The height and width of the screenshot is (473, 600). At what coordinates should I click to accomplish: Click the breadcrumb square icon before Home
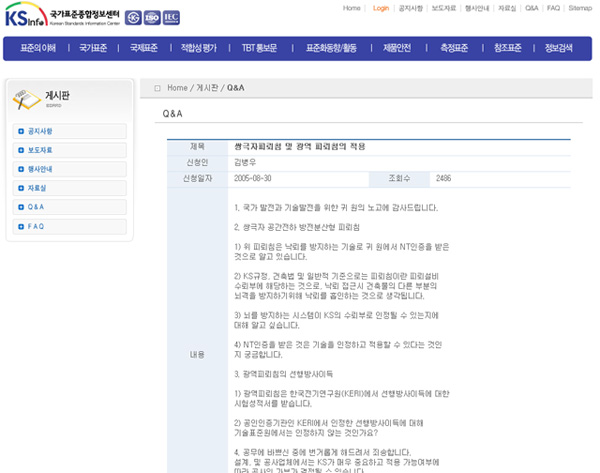(157, 88)
